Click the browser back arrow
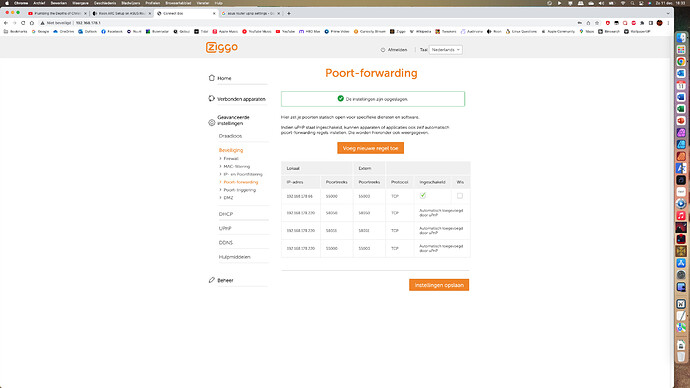The height and width of the screenshot is (388, 690). [x=6, y=23]
